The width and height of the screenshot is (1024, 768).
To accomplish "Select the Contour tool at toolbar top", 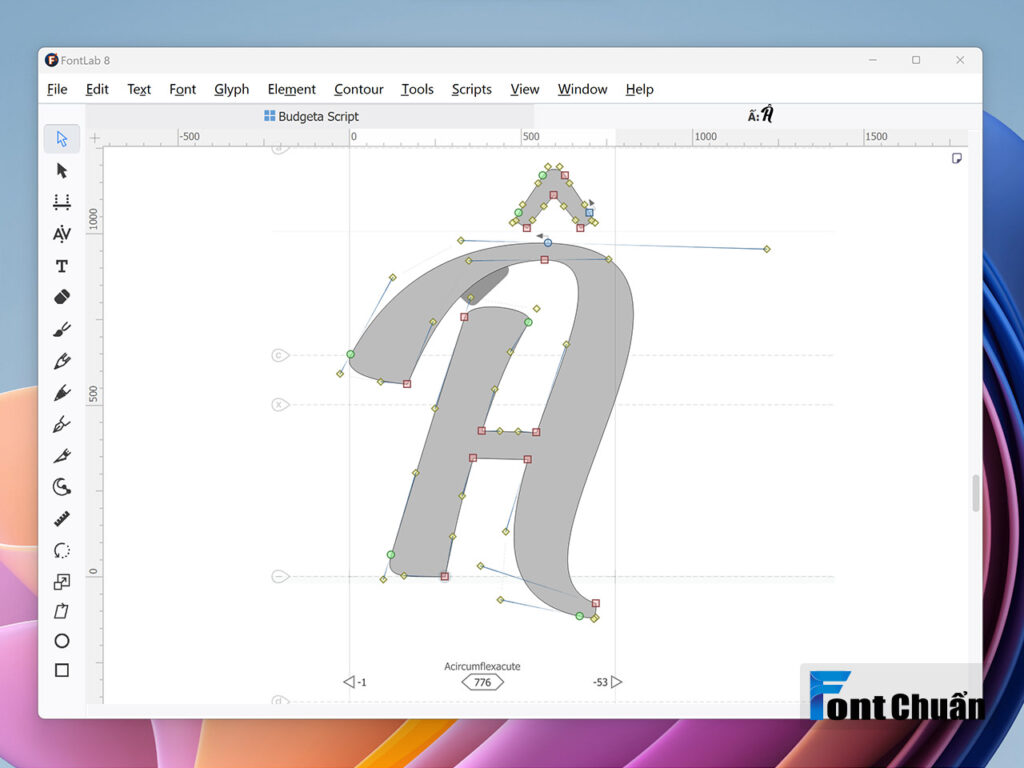I will (x=61, y=139).
